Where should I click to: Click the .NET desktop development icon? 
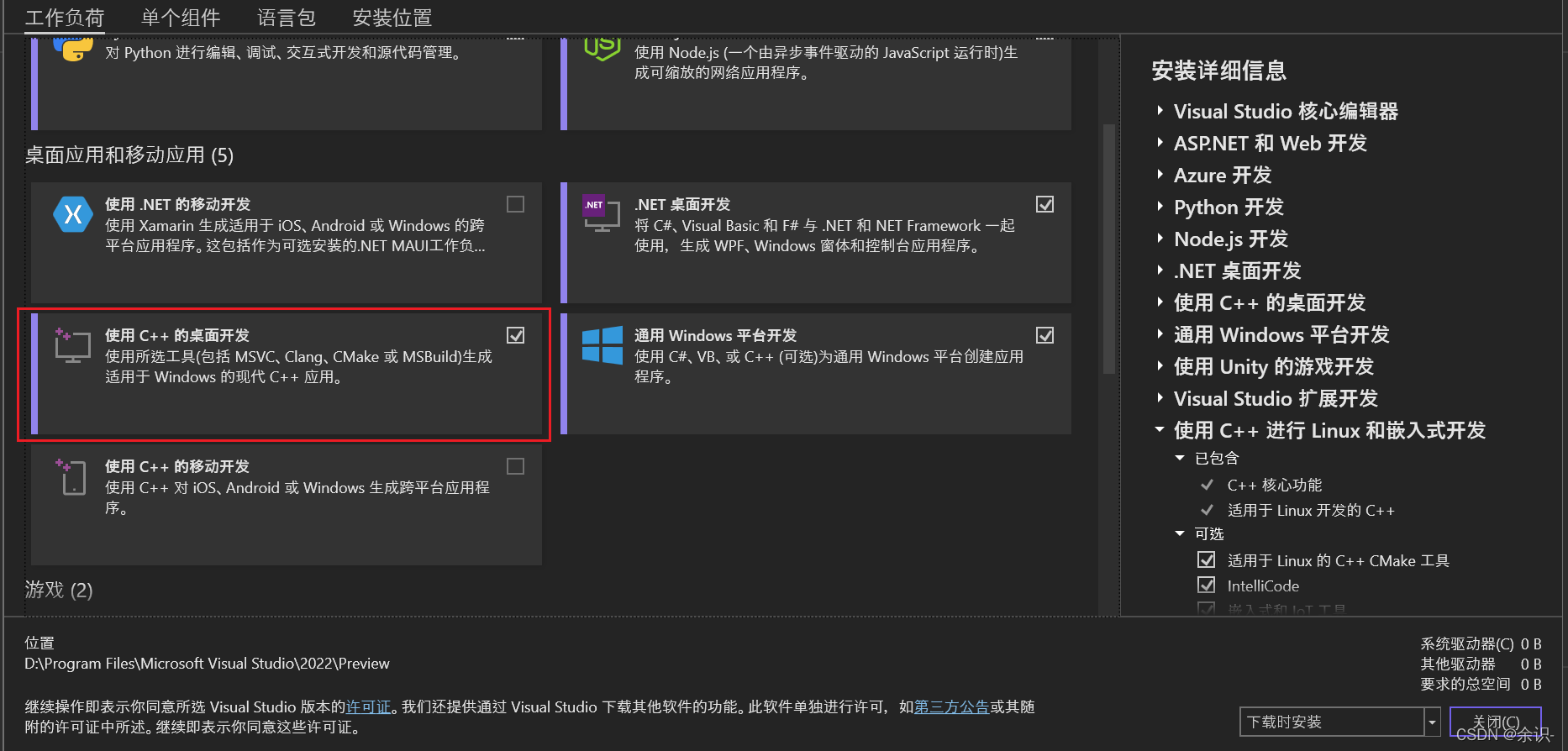coord(602,213)
